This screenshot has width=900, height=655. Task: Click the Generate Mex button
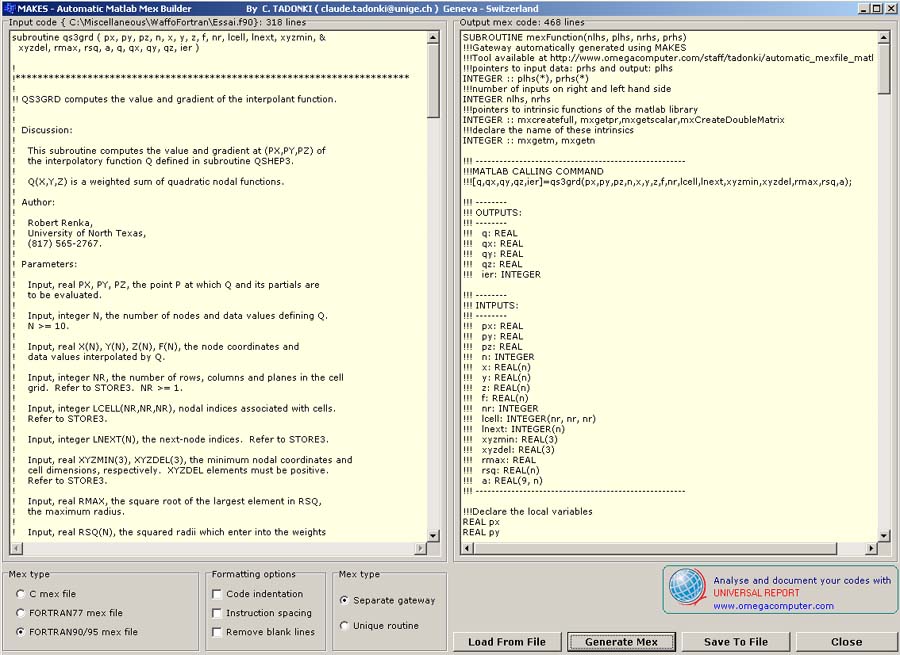click(621, 642)
